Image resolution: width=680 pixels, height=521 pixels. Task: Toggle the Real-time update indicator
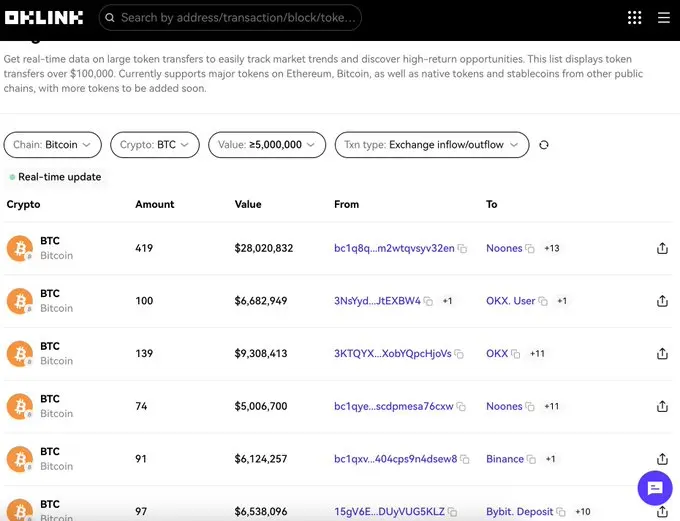56,177
